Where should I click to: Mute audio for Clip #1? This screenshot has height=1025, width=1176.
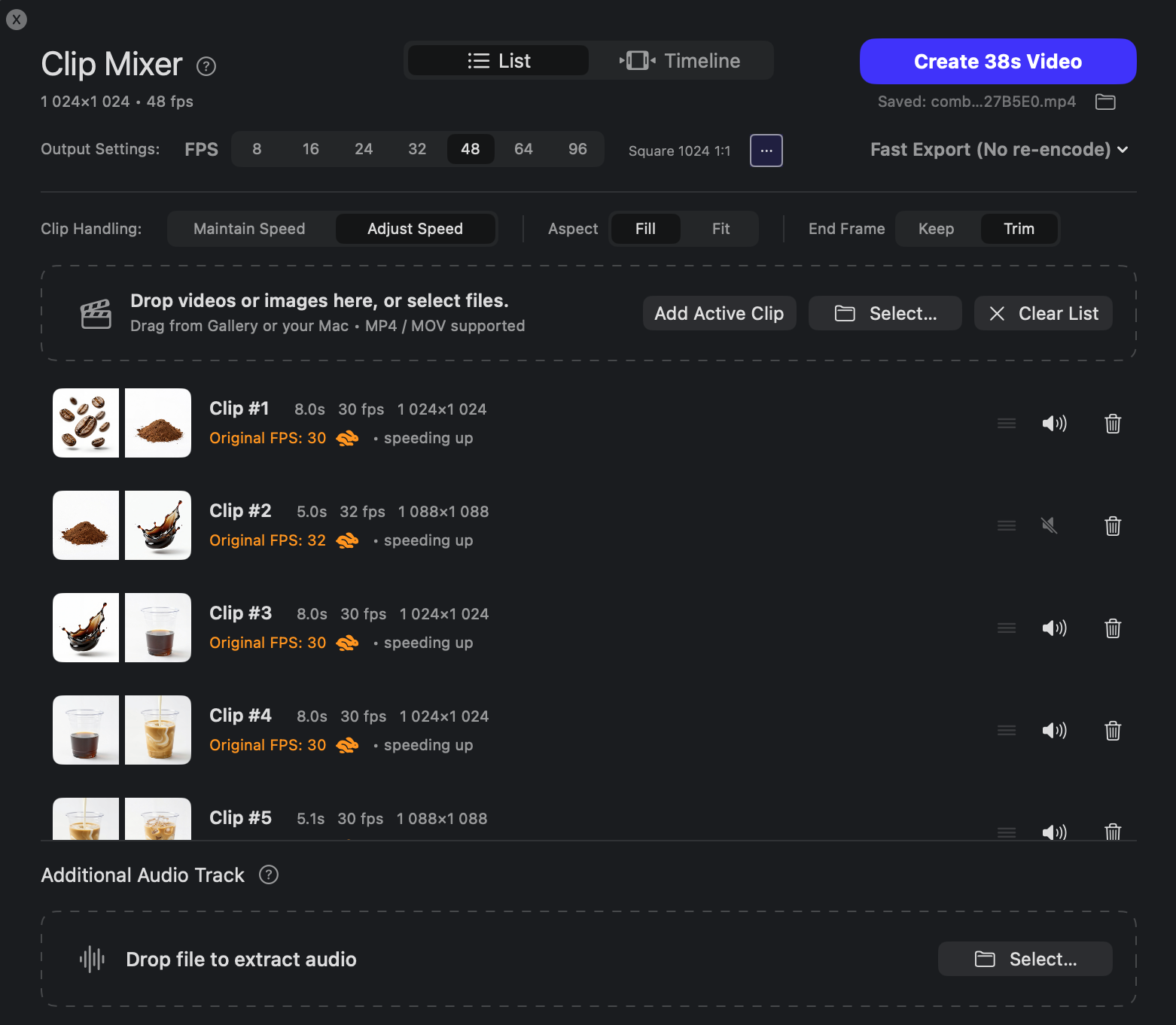[1055, 423]
